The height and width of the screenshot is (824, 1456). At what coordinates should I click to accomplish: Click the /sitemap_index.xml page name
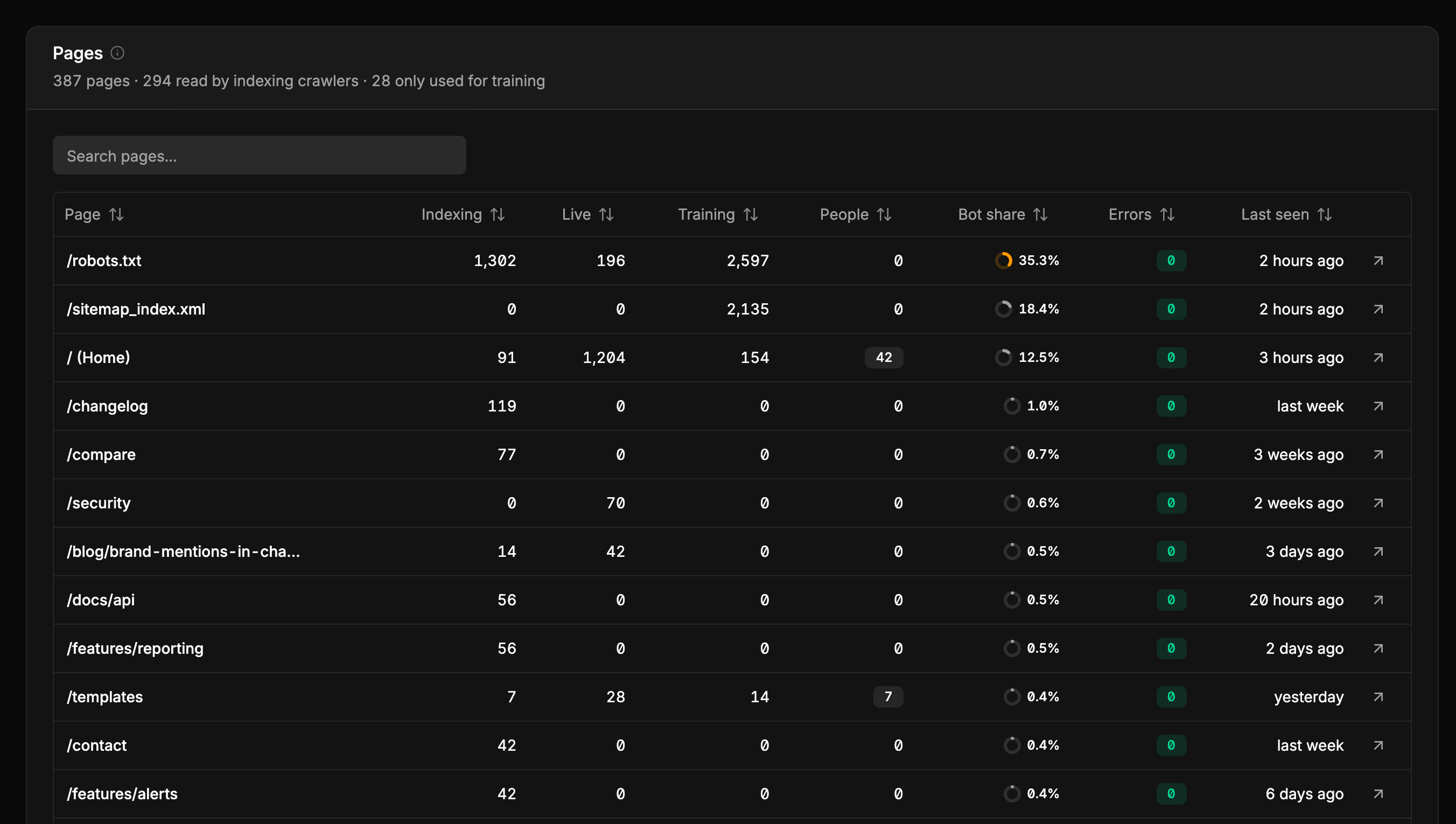(x=136, y=309)
